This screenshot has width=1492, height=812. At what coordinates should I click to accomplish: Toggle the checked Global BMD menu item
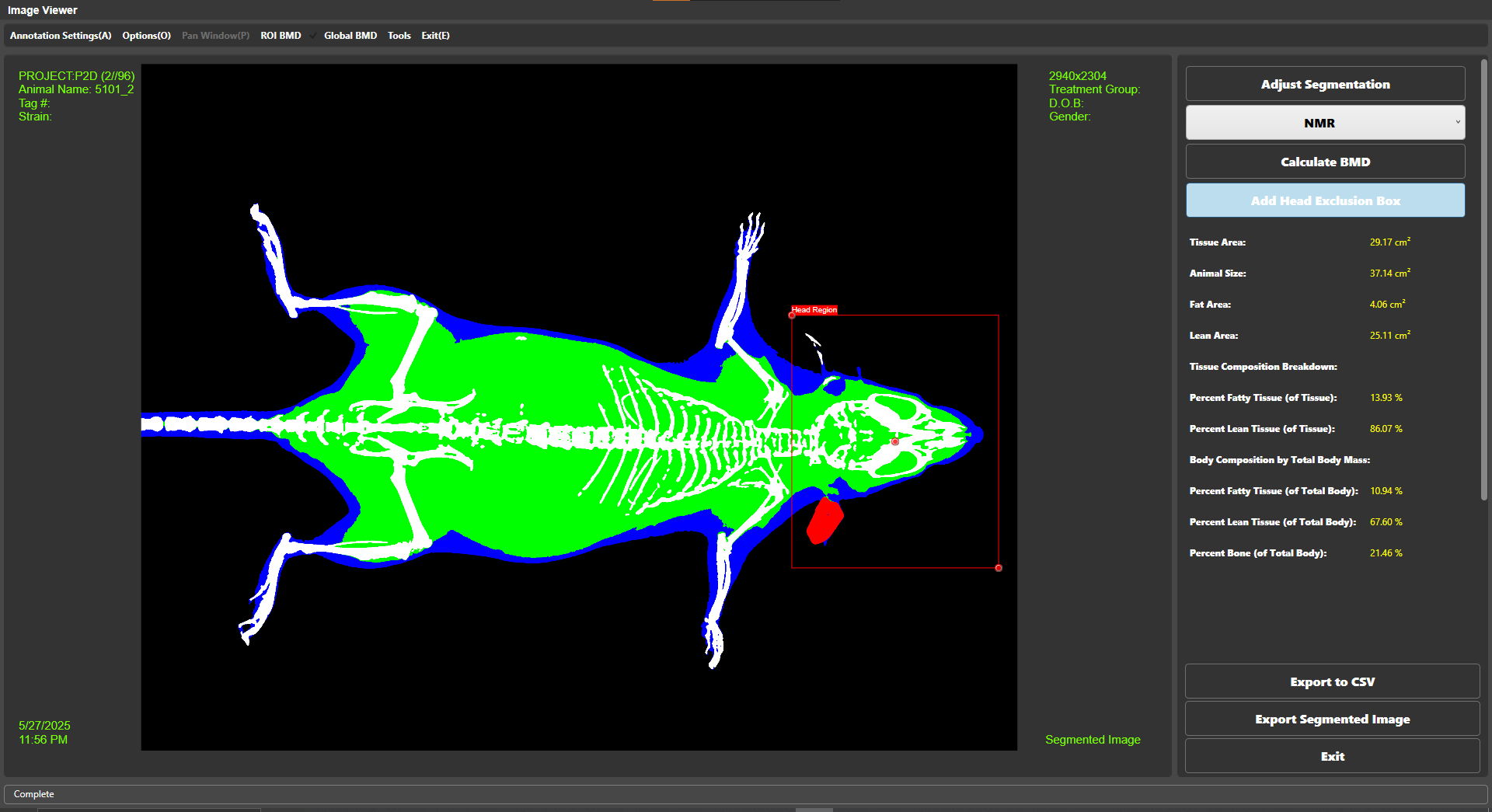point(350,36)
